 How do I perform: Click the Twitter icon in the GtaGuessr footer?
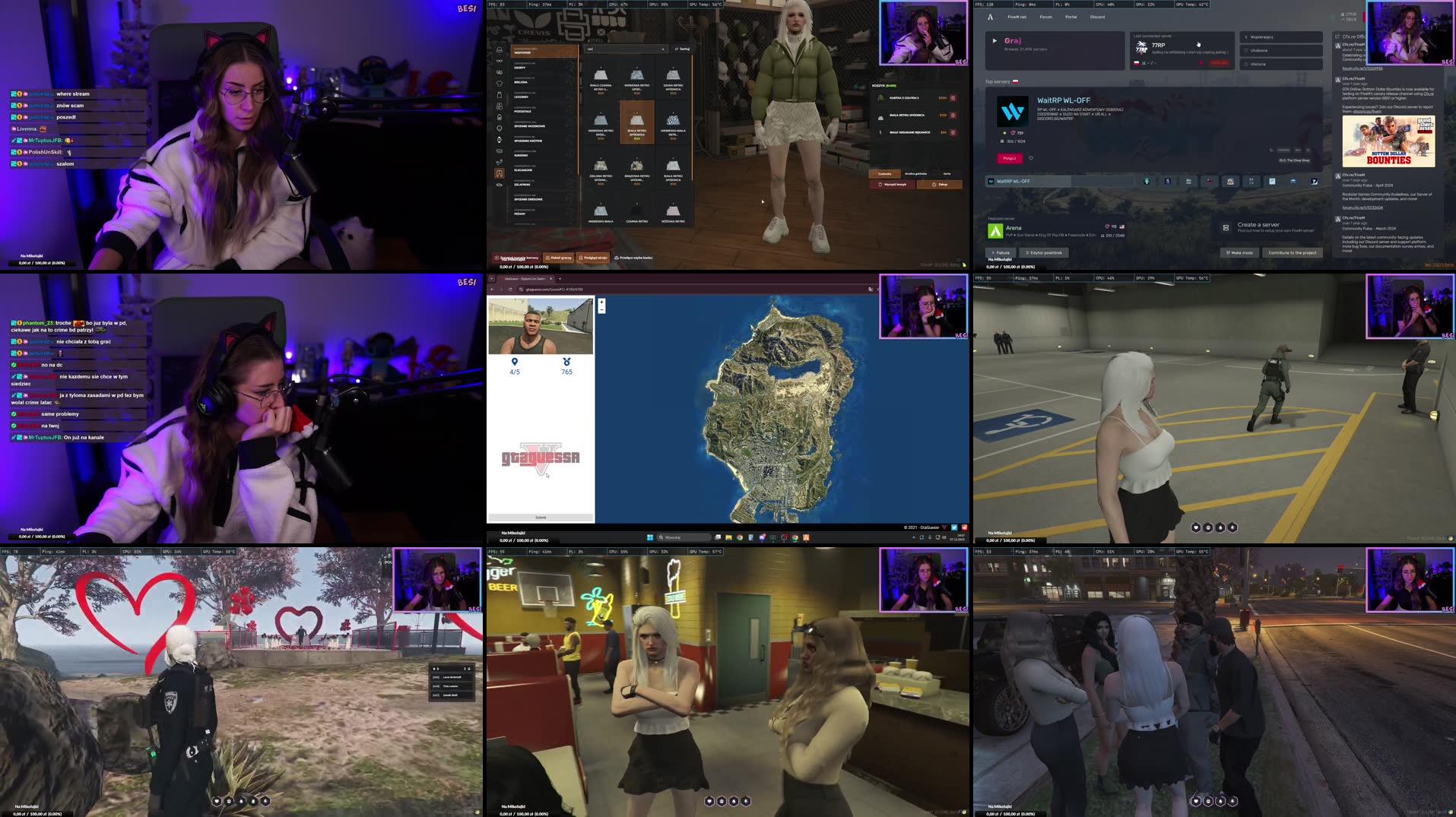click(x=953, y=527)
